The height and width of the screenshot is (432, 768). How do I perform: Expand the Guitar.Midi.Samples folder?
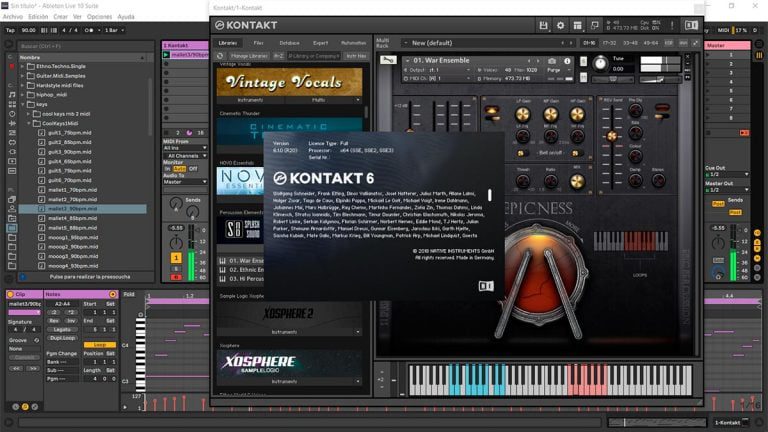(x=22, y=76)
